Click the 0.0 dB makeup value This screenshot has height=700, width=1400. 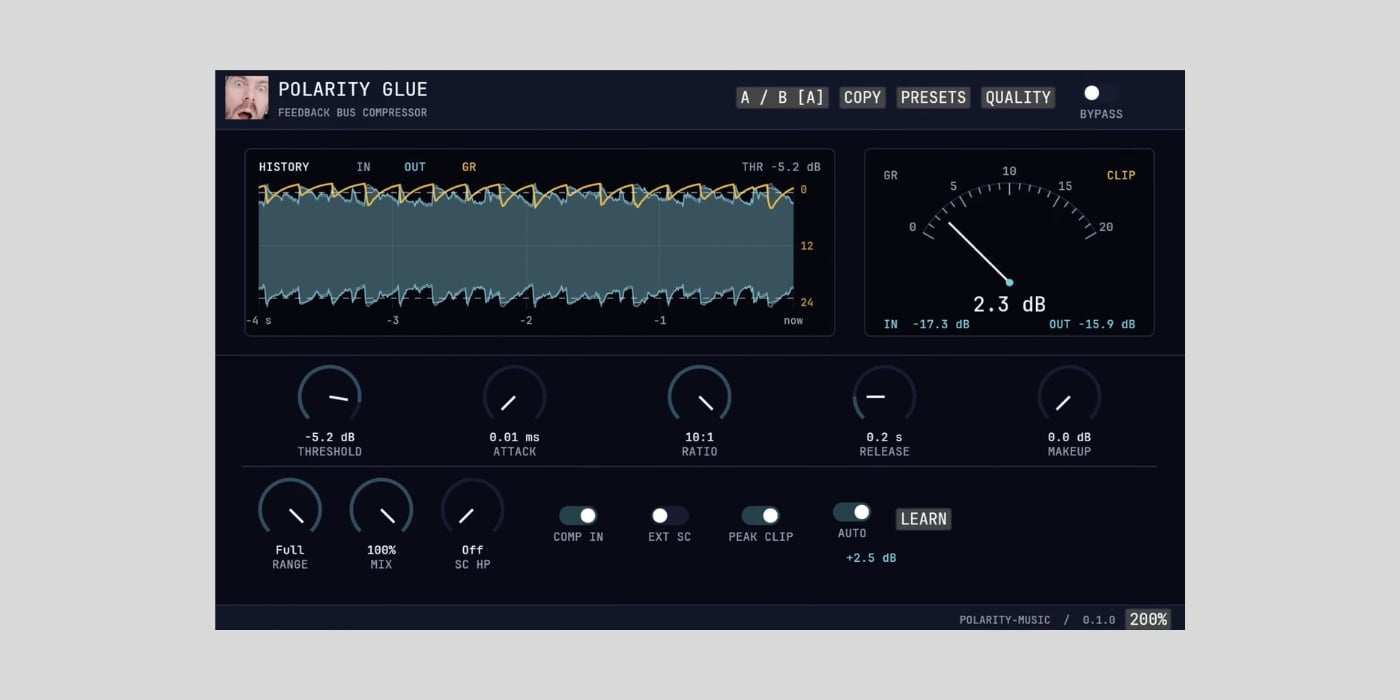(x=1069, y=437)
